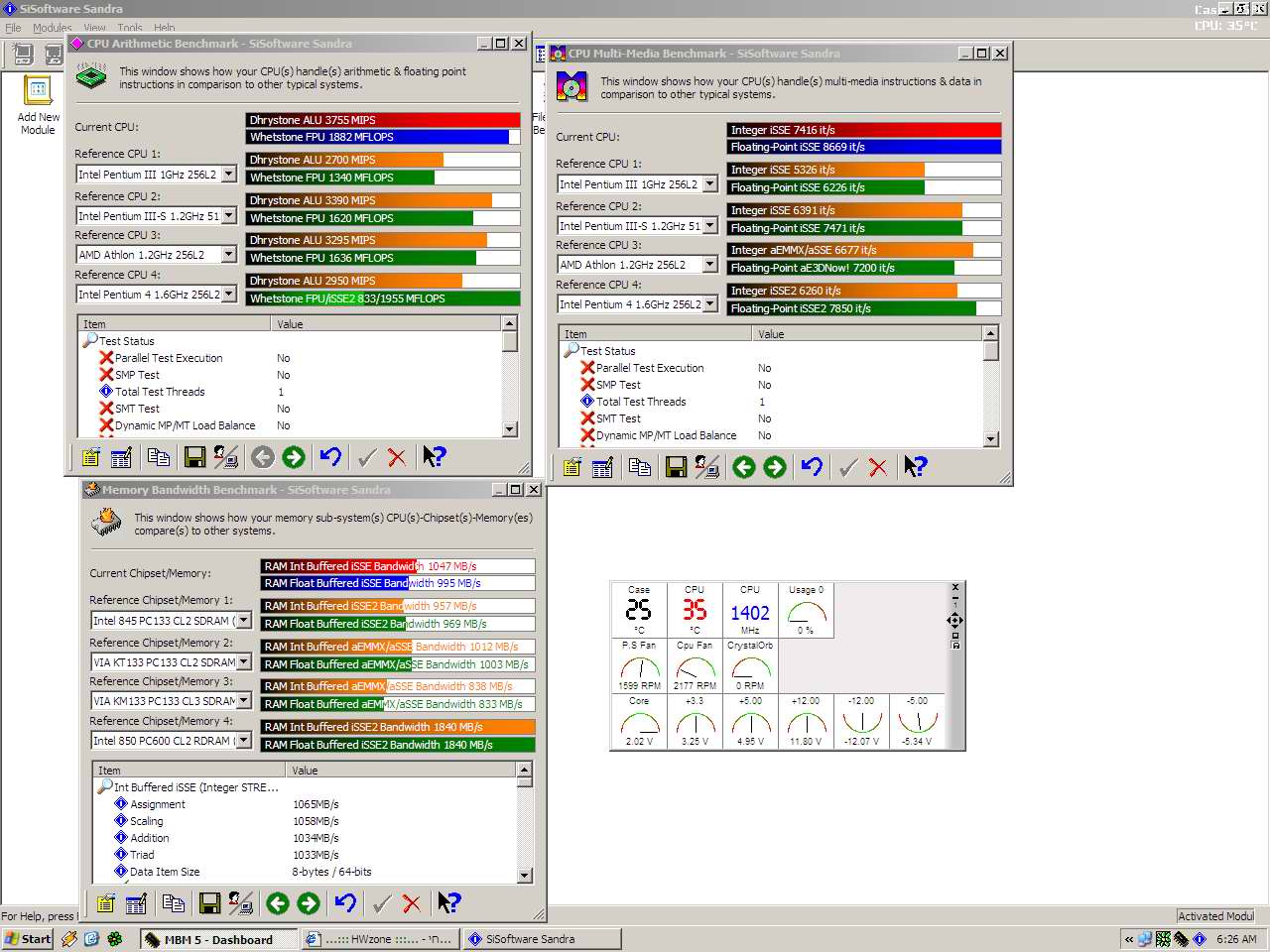
Task: Go forward in Memory Bandwidth Benchmark window
Action: (308, 903)
